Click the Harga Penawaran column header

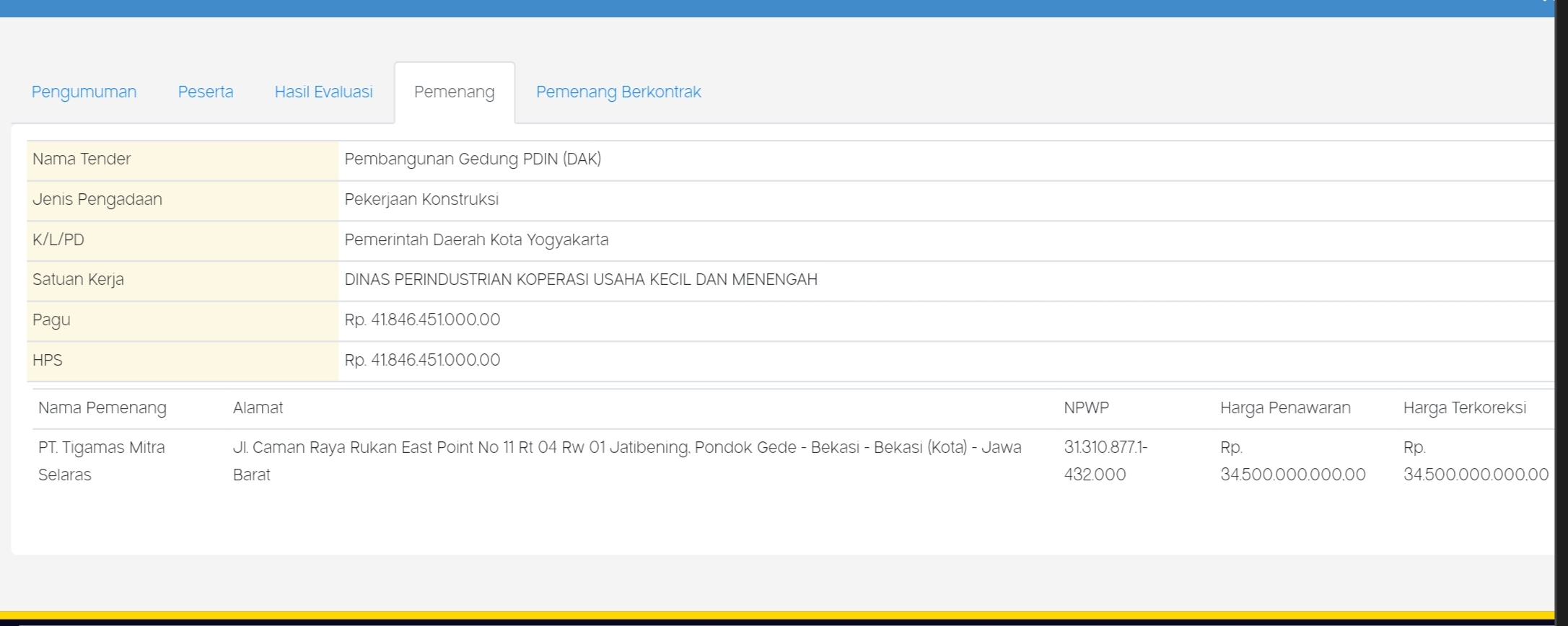[x=1285, y=408]
